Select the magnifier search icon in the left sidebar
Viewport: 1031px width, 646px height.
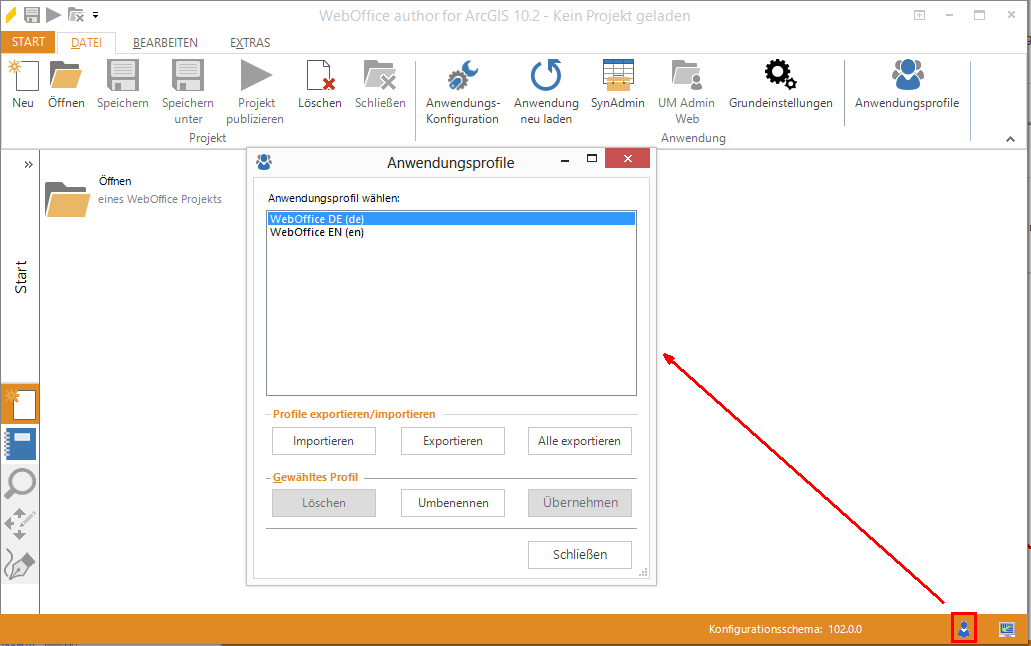[x=21, y=484]
